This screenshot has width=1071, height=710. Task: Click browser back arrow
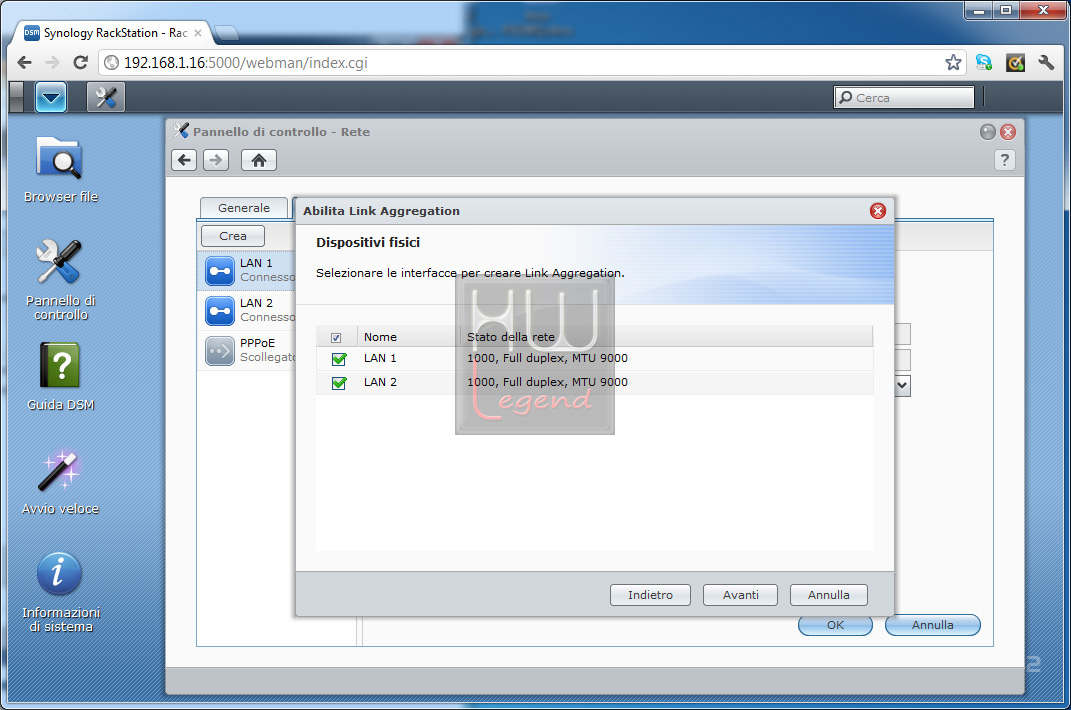tap(25, 63)
